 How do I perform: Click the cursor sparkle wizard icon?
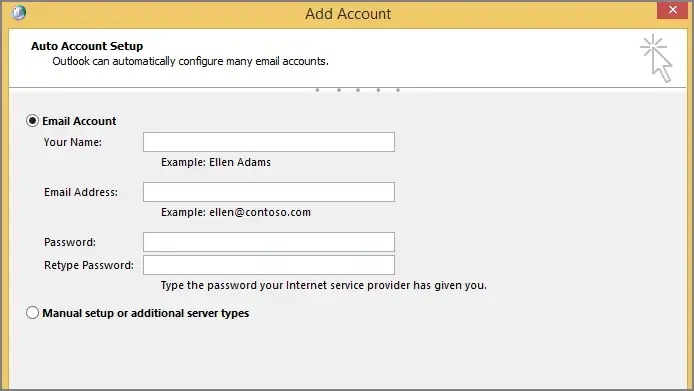656,58
